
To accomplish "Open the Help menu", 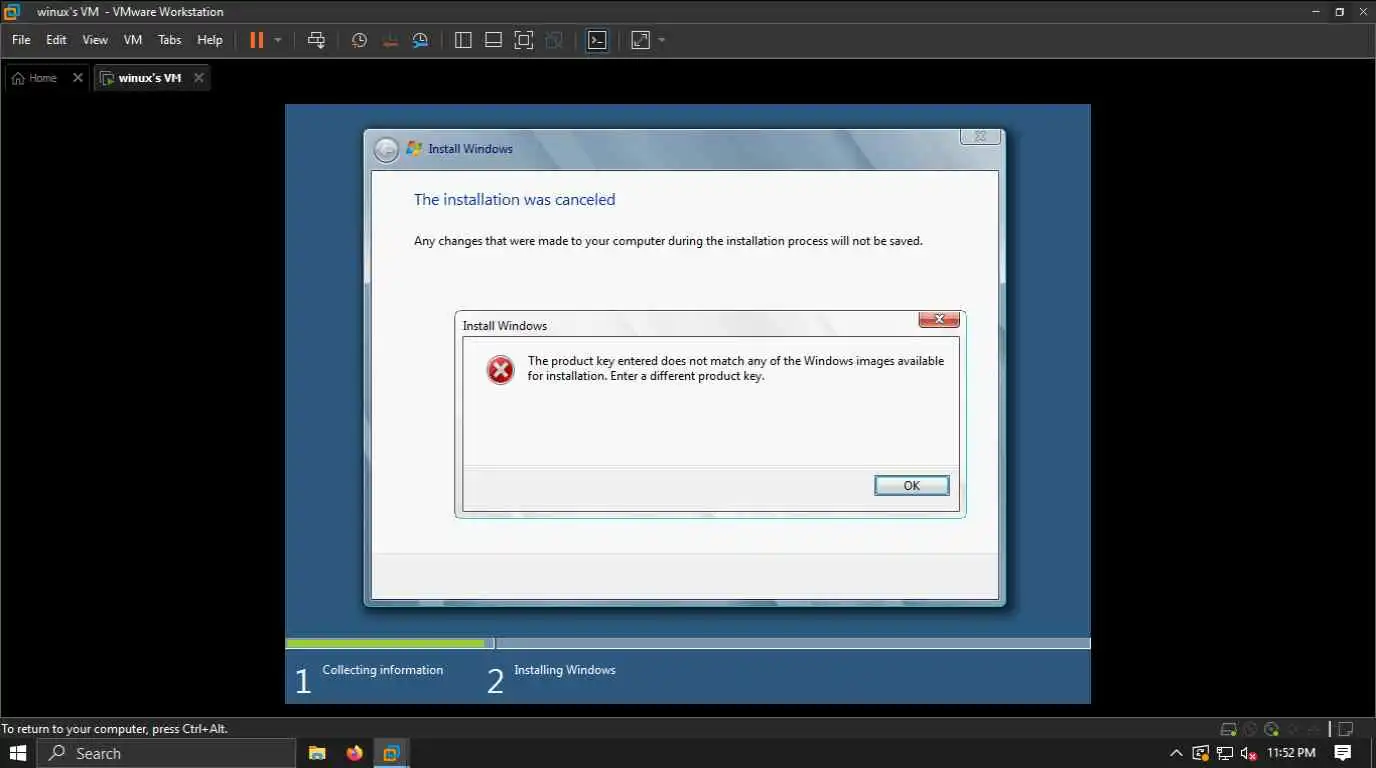I will [x=210, y=40].
